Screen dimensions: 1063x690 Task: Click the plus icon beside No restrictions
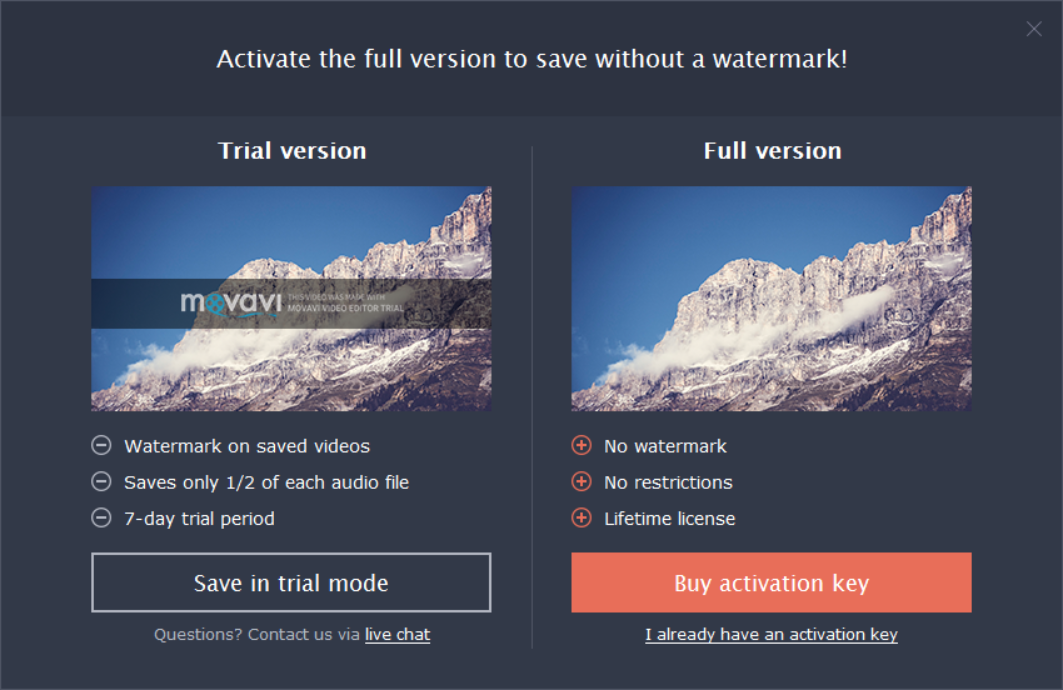pyautogui.click(x=581, y=481)
